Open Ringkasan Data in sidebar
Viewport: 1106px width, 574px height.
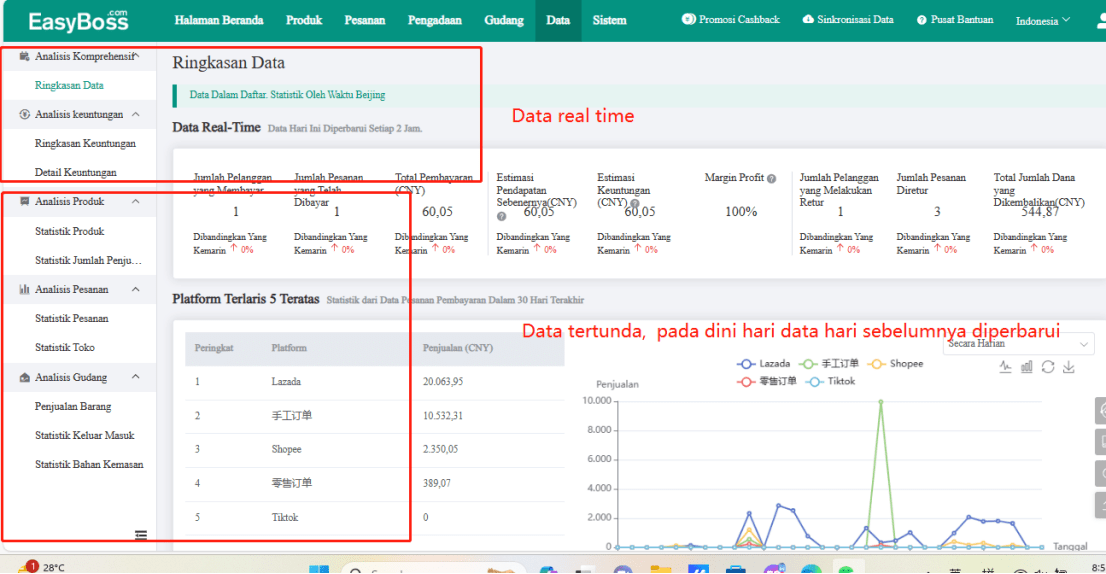[x=69, y=85]
